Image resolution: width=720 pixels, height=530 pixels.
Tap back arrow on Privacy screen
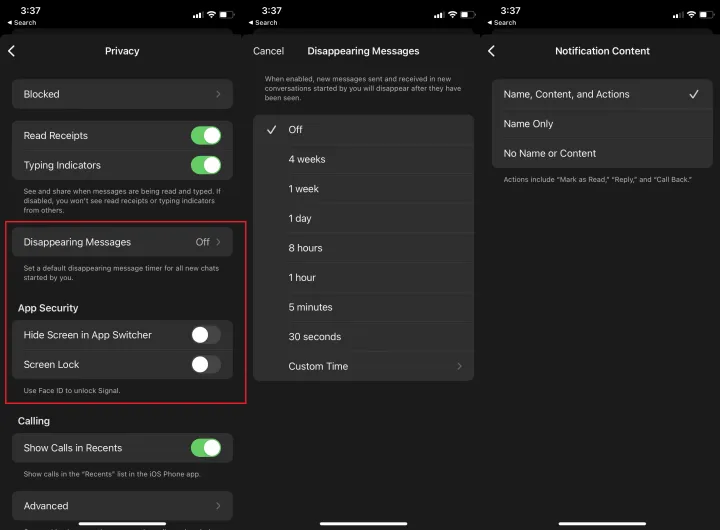[12, 51]
